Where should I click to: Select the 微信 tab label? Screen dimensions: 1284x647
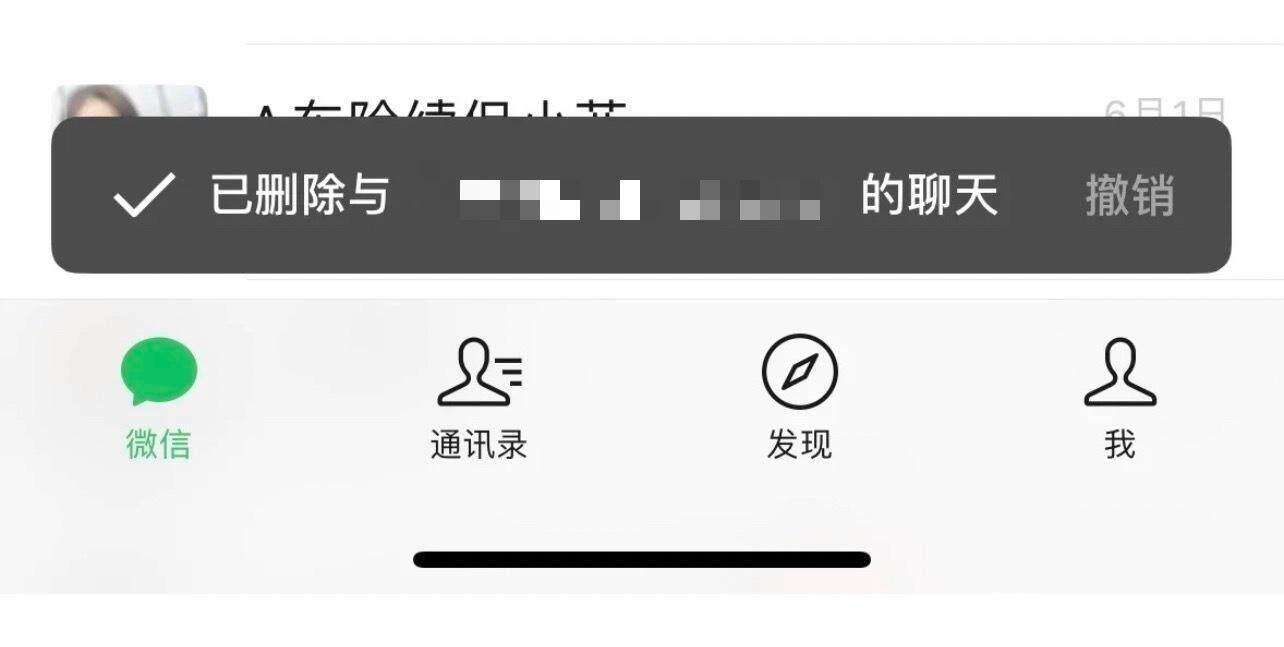coord(158,443)
